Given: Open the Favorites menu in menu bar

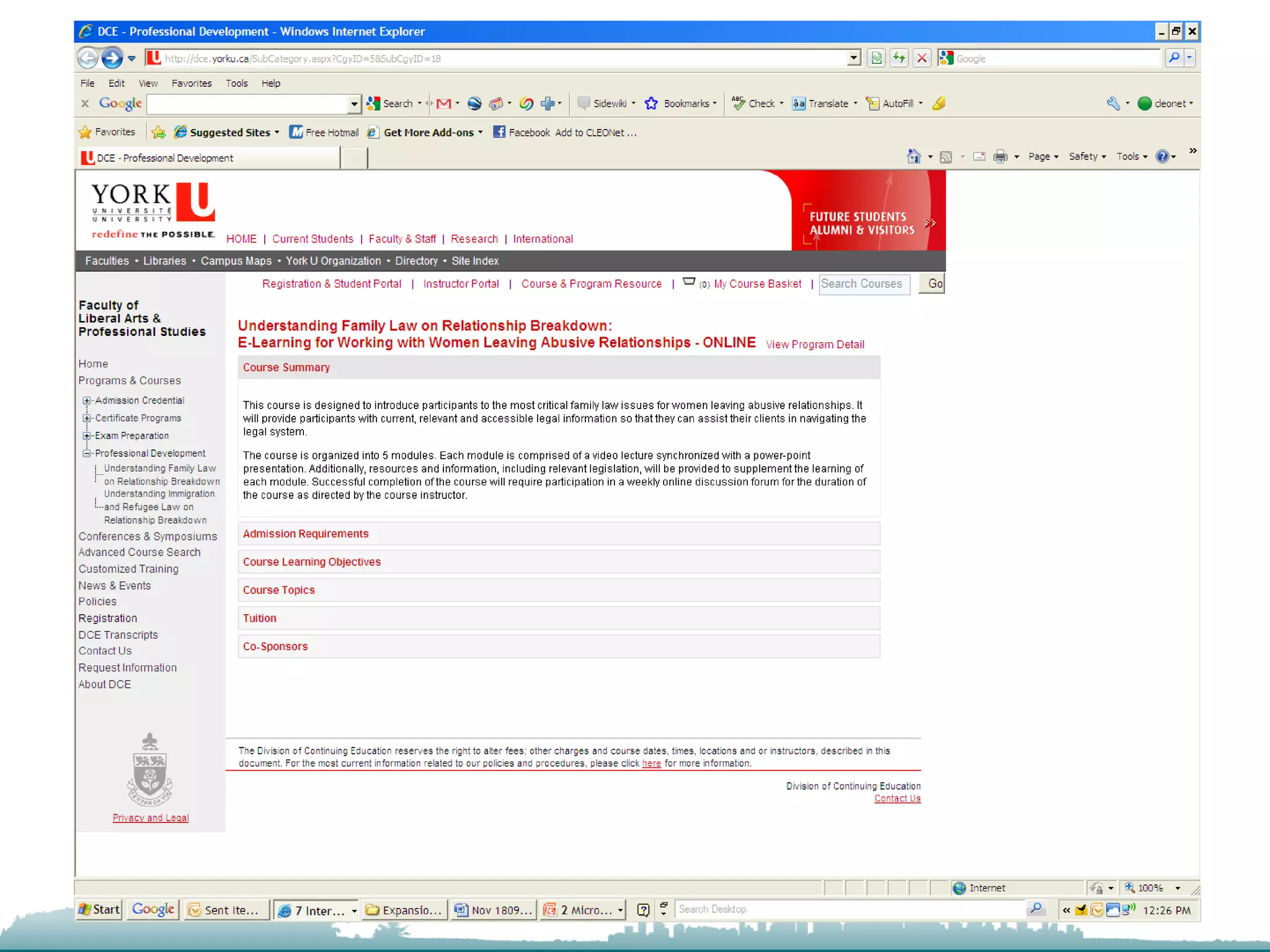Looking at the screenshot, I should point(191,83).
